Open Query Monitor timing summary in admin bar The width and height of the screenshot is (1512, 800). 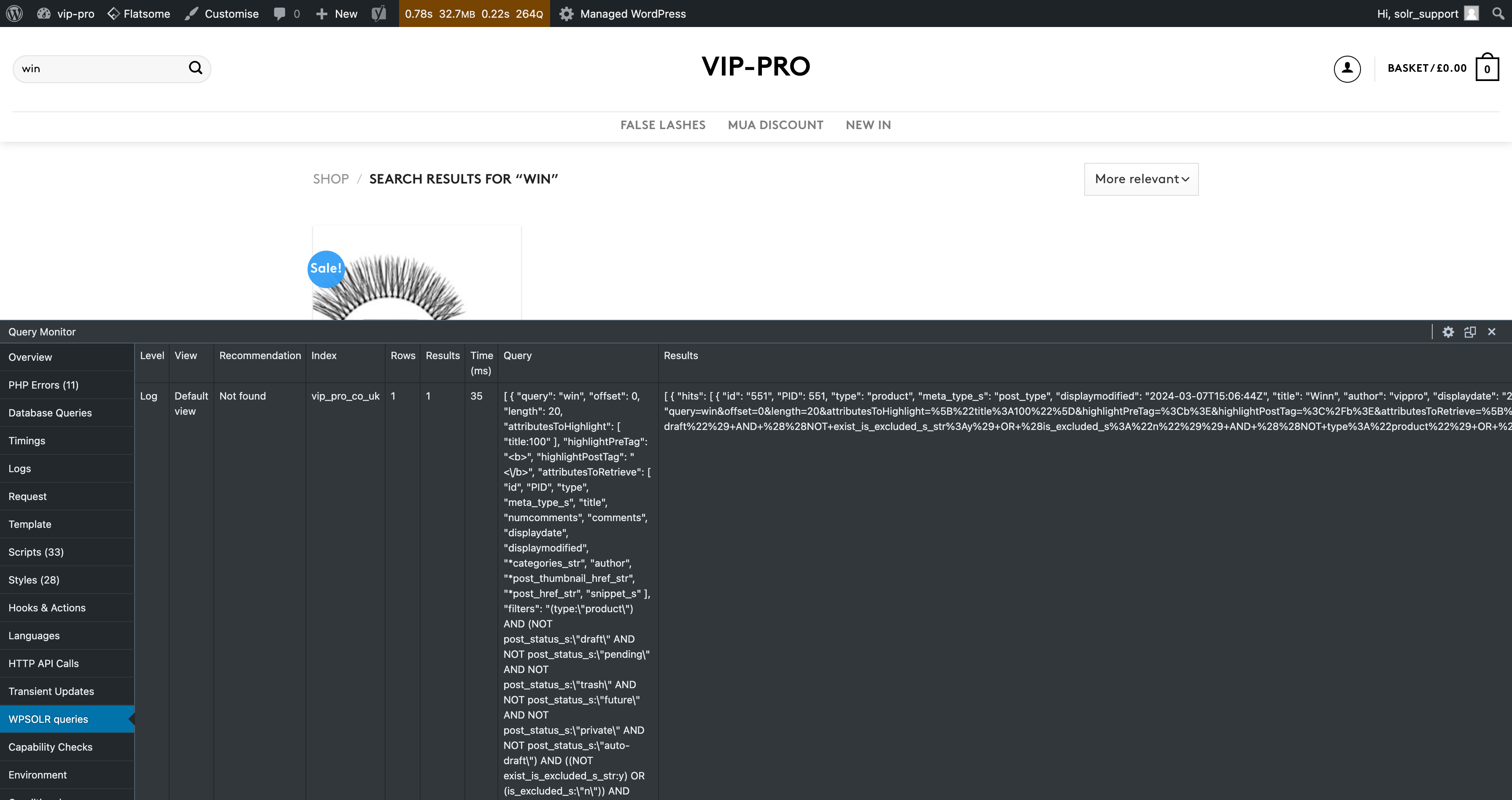click(474, 14)
